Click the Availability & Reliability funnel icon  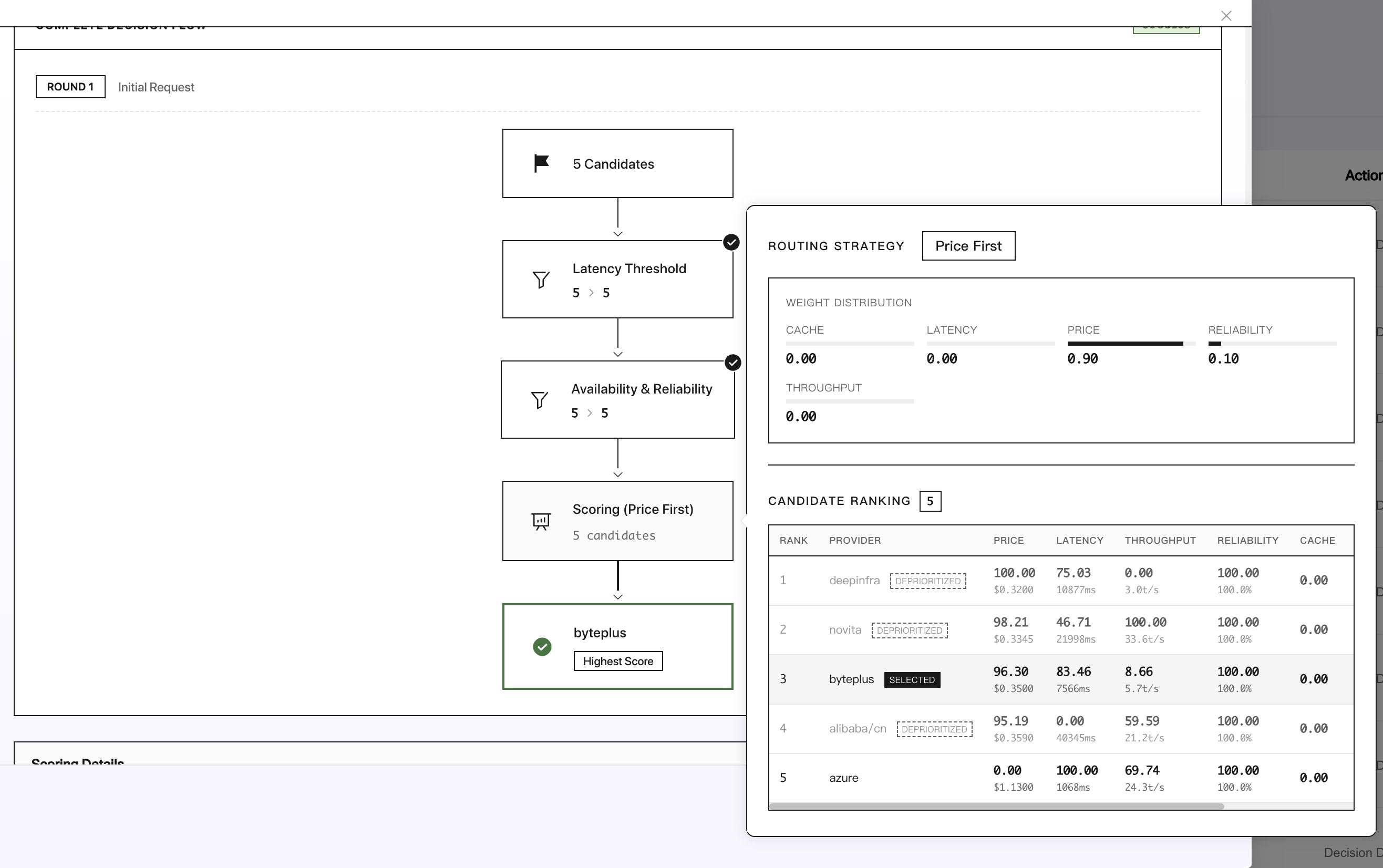click(539, 400)
